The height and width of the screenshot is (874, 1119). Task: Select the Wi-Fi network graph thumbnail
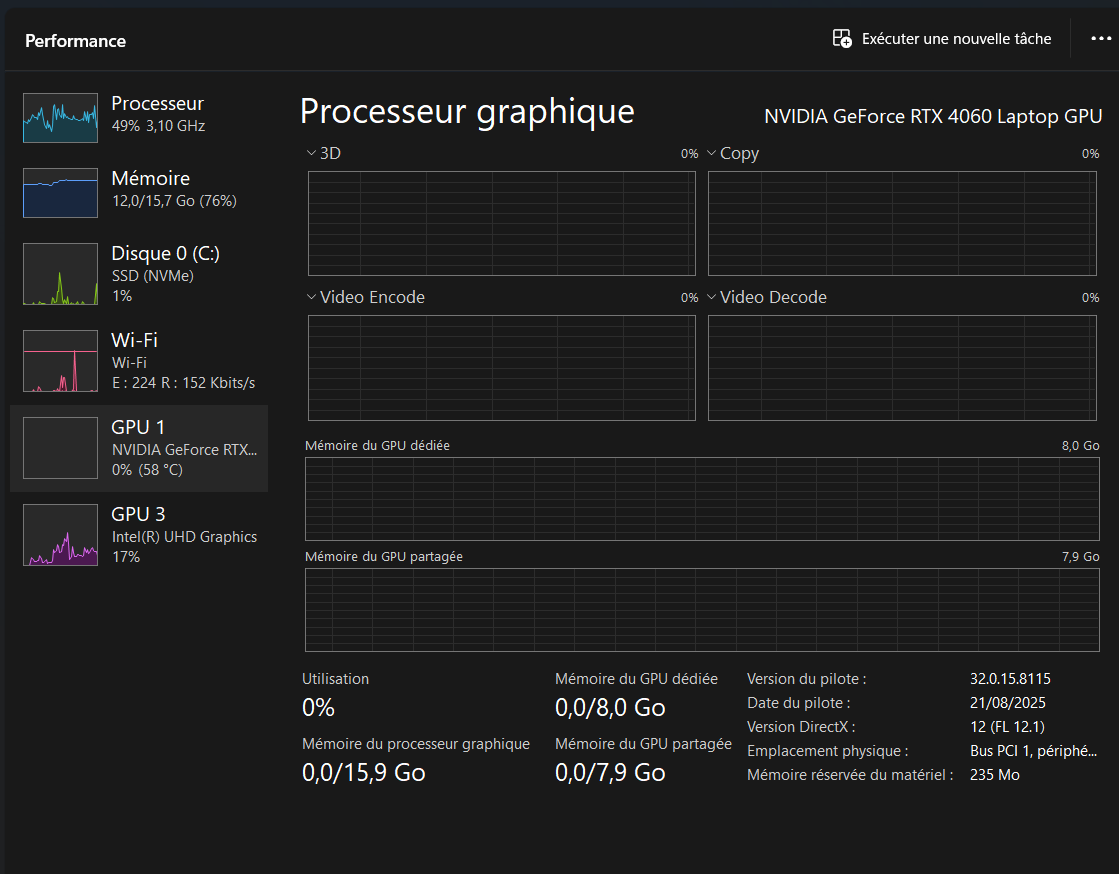pyautogui.click(x=60, y=361)
